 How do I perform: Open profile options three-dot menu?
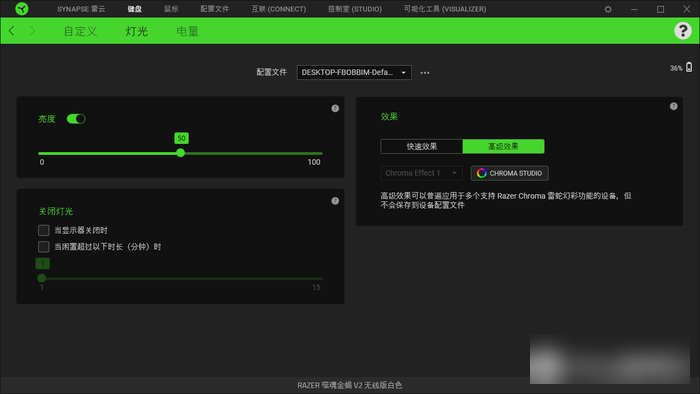pyautogui.click(x=425, y=72)
